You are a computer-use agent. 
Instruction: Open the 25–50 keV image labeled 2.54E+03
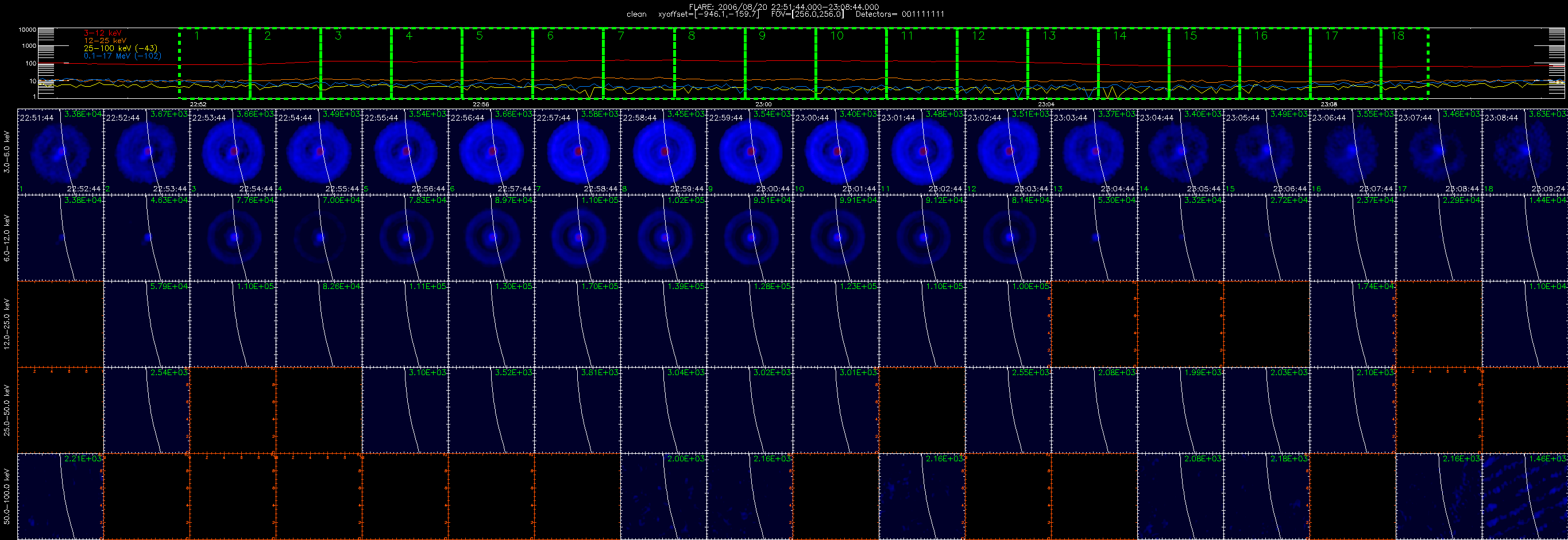146,410
